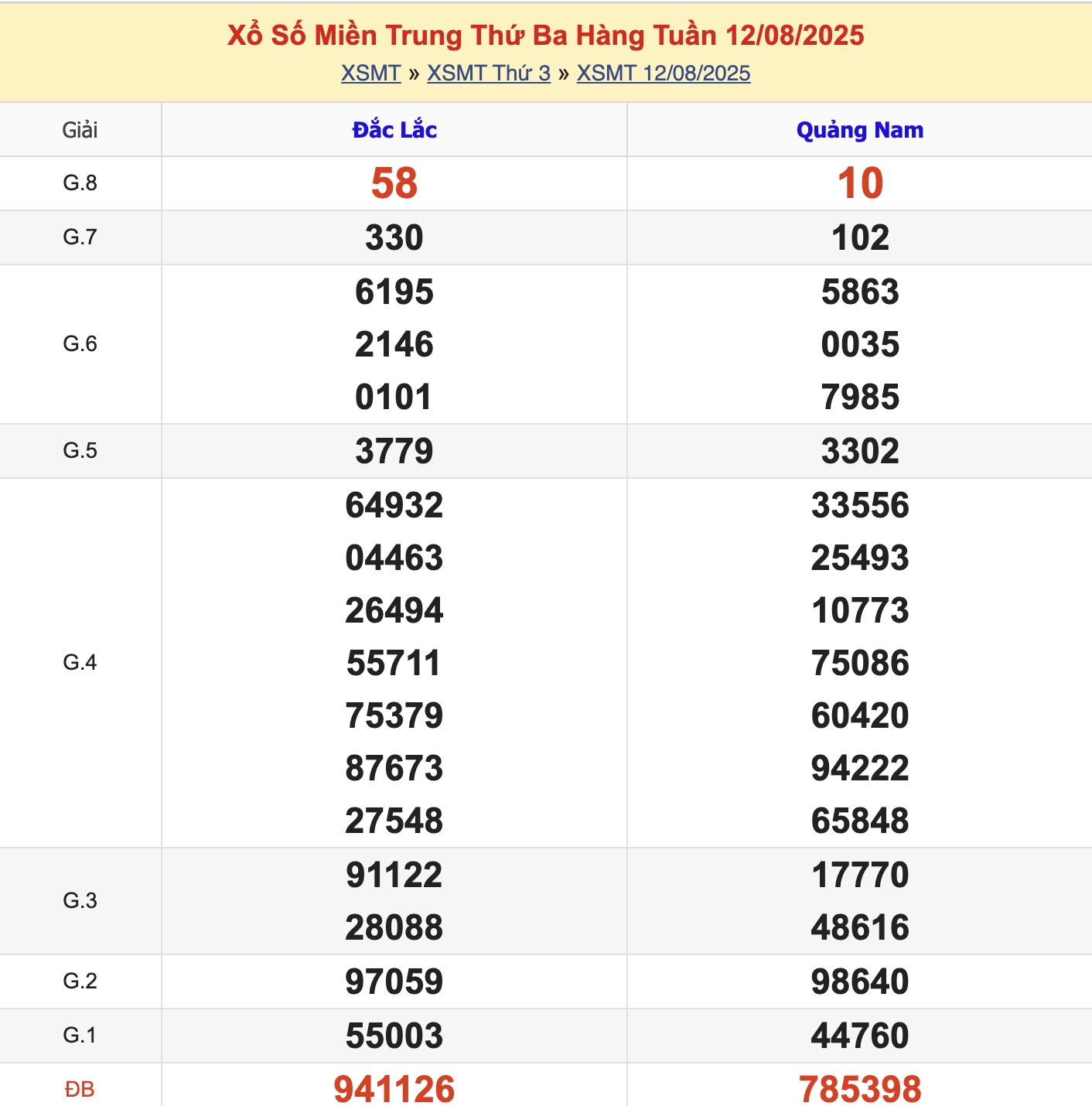Select the G.7 row label

80,237
